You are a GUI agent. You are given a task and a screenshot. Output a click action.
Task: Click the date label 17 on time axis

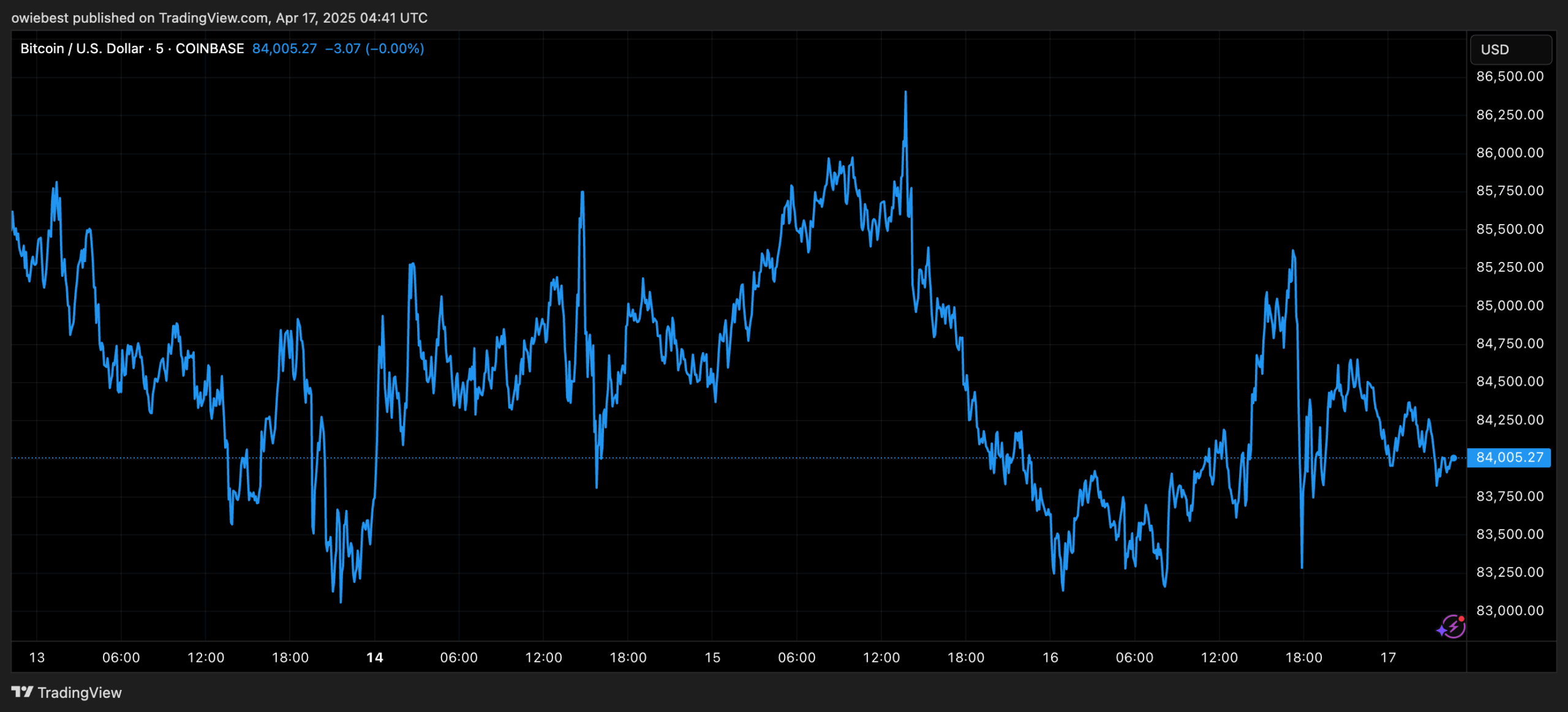[1388, 658]
